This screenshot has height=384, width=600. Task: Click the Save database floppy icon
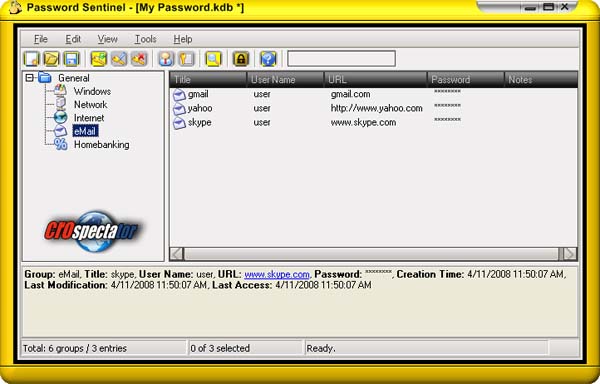71,59
